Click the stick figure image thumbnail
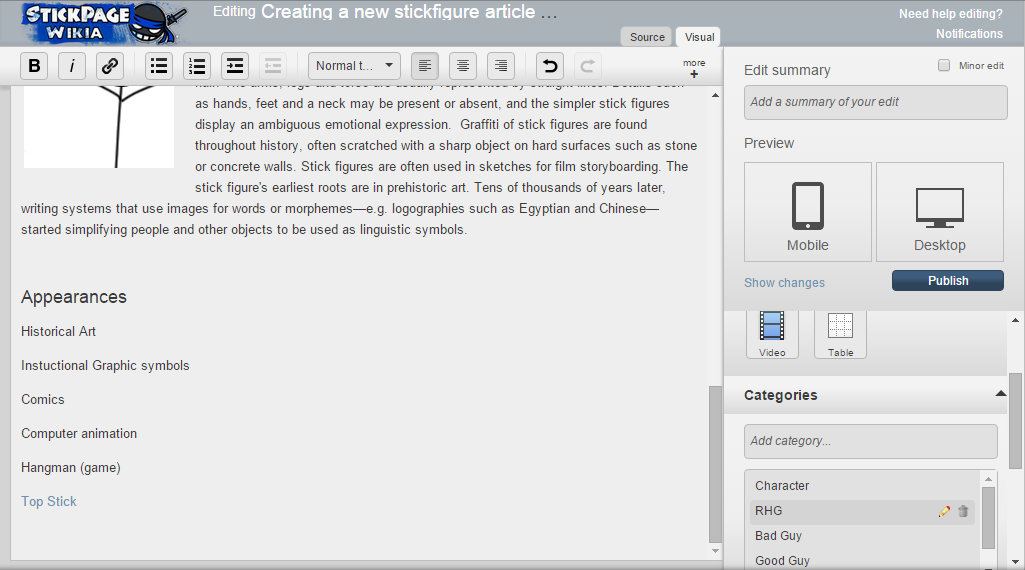 (99, 126)
